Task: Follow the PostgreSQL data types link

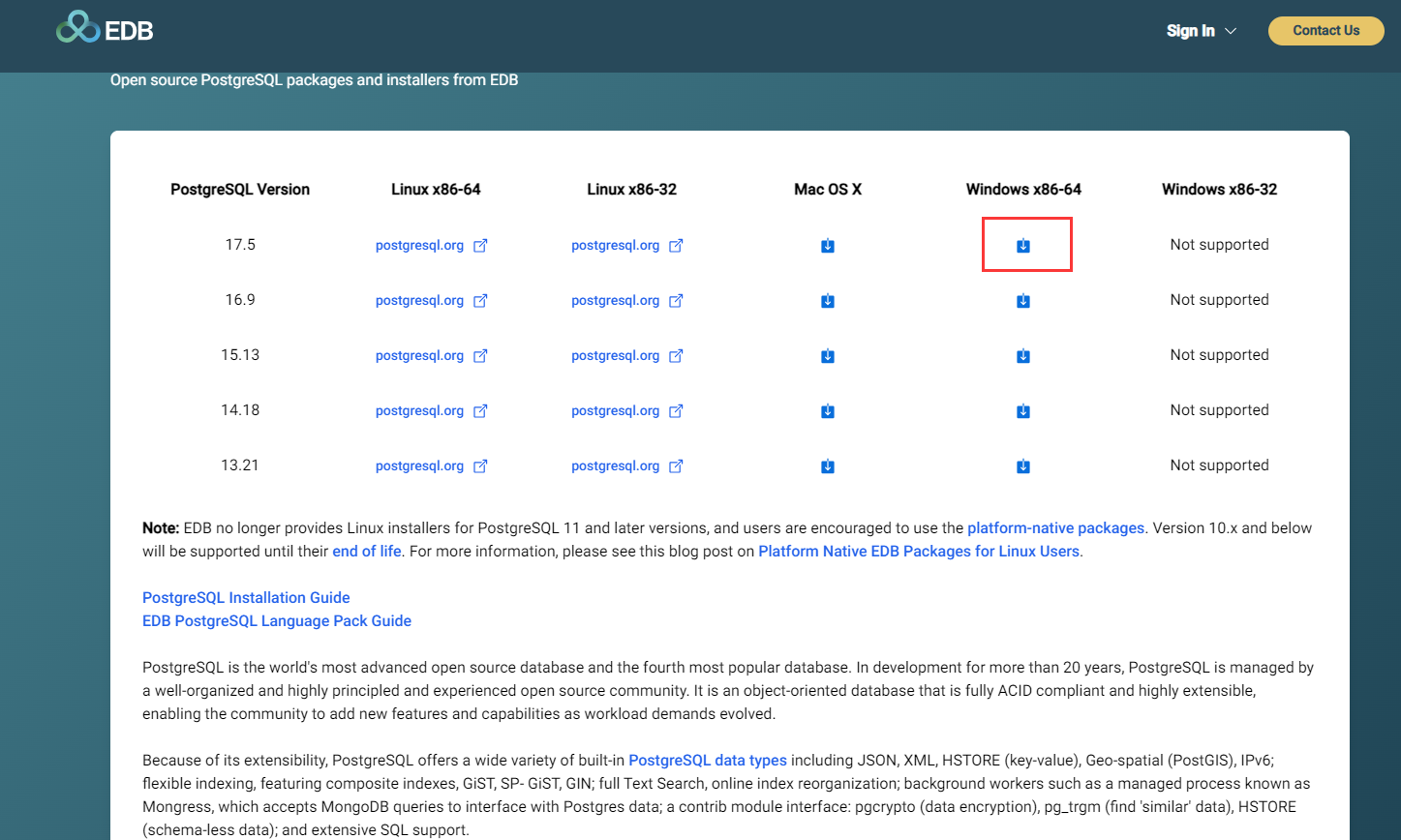Action: [x=708, y=761]
